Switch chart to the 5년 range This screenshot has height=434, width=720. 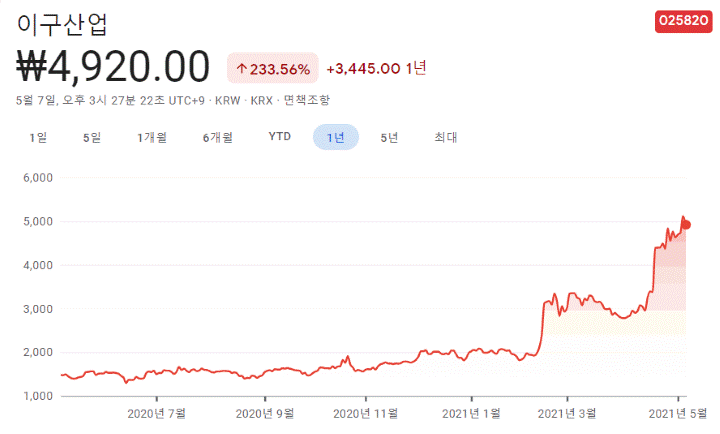[x=389, y=137]
